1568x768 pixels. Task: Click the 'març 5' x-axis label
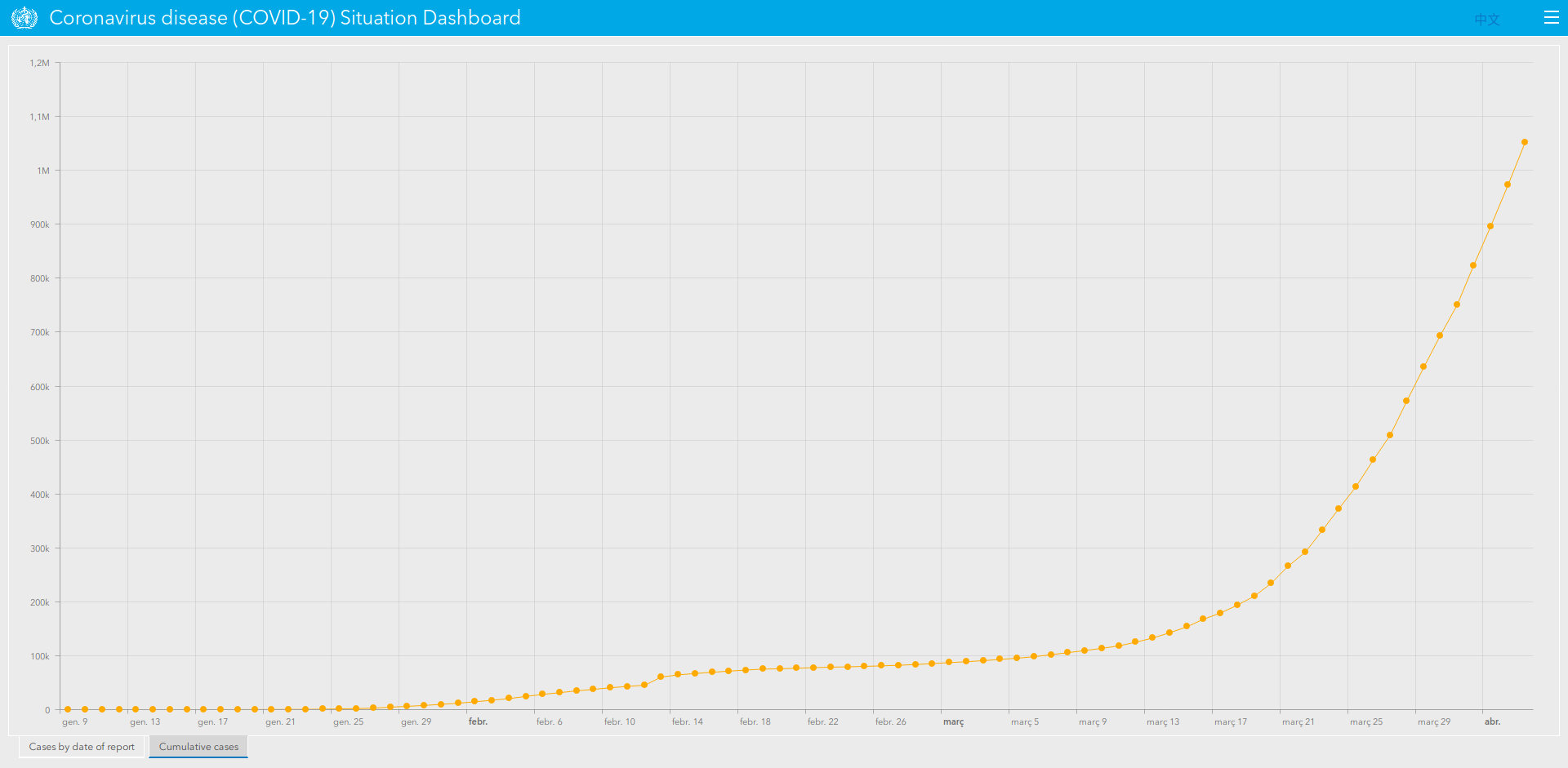tap(1025, 721)
